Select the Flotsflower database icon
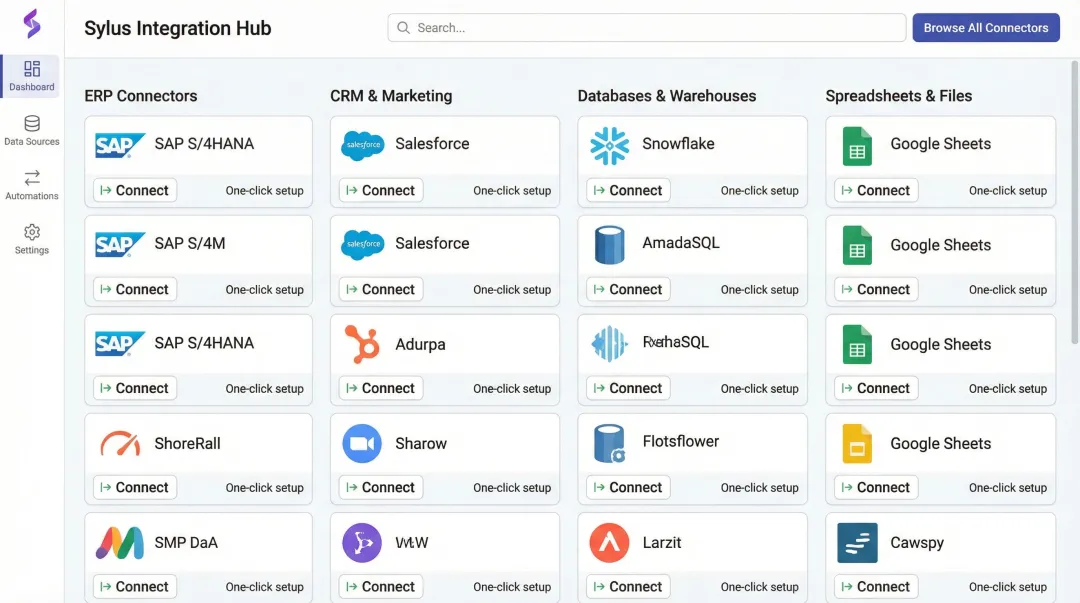Viewport: 1080px width, 603px height. tap(610, 441)
